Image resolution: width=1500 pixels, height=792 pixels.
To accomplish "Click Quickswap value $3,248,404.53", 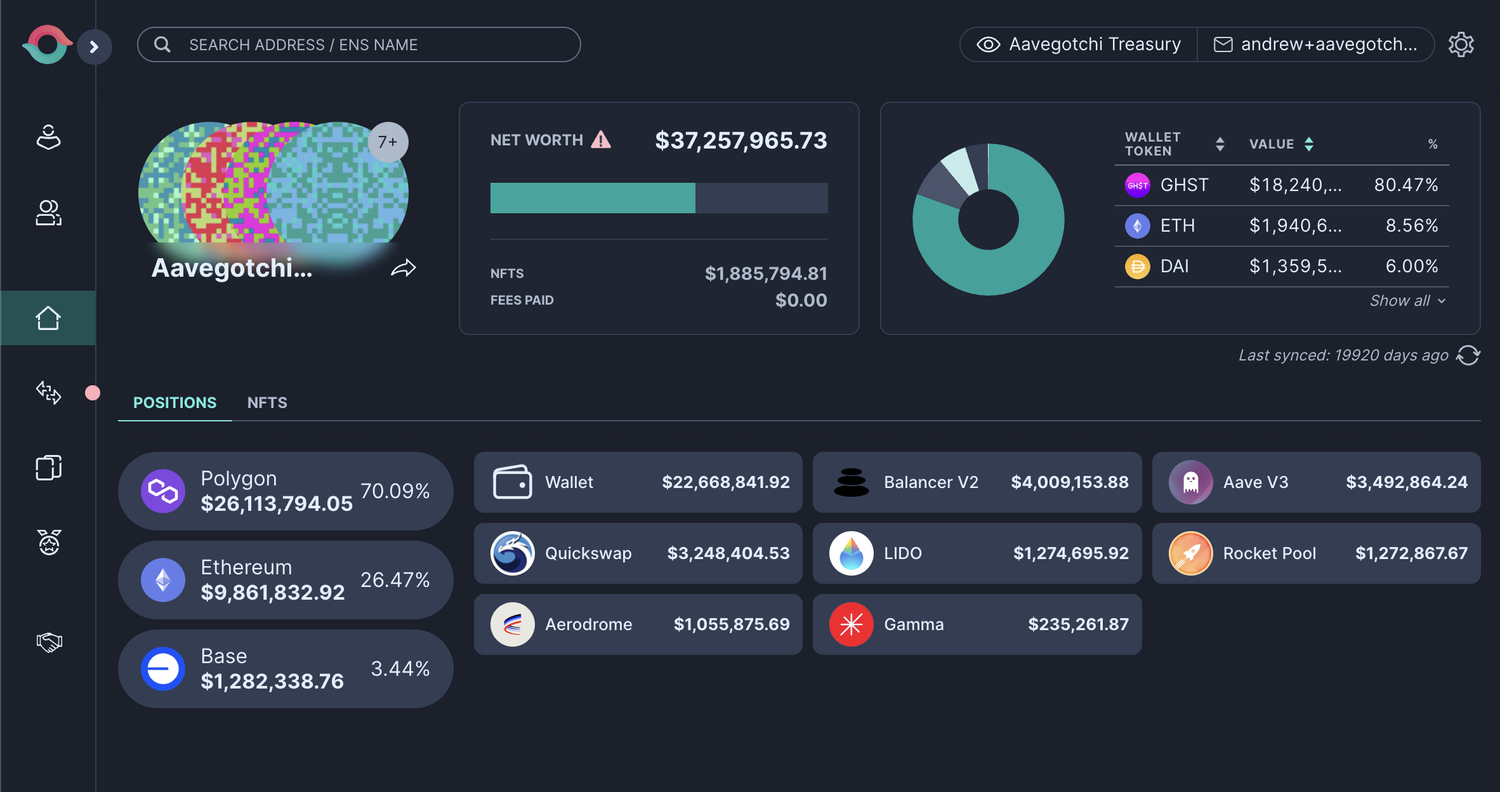I will click(729, 553).
